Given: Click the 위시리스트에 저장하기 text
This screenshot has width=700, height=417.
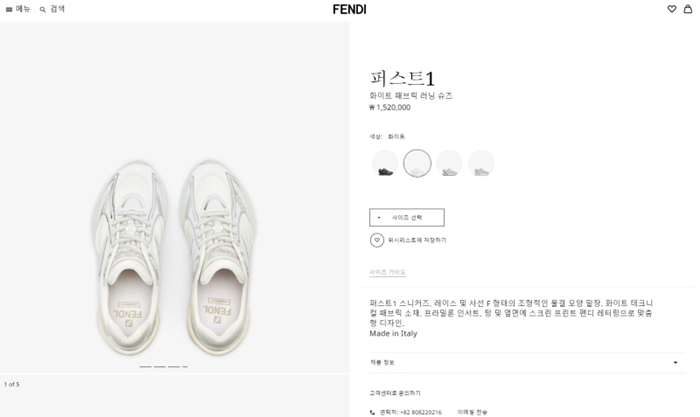Looking at the screenshot, I should [x=416, y=240].
